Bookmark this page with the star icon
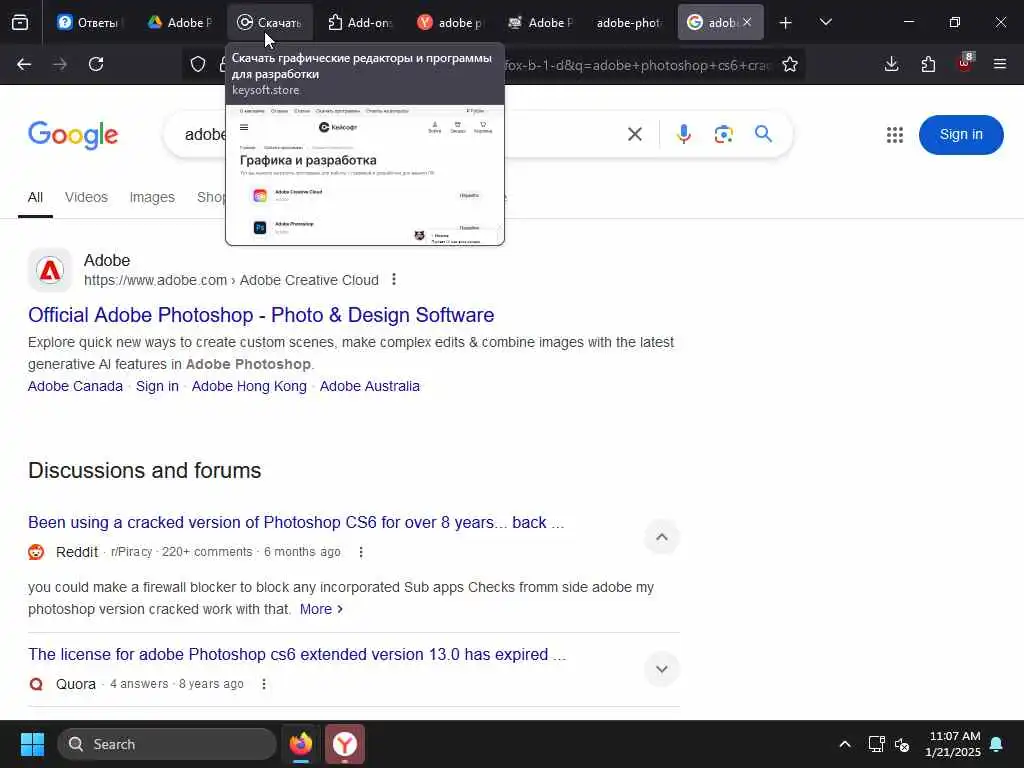The width and height of the screenshot is (1024, 768). pyautogui.click(x=790, y=64)
